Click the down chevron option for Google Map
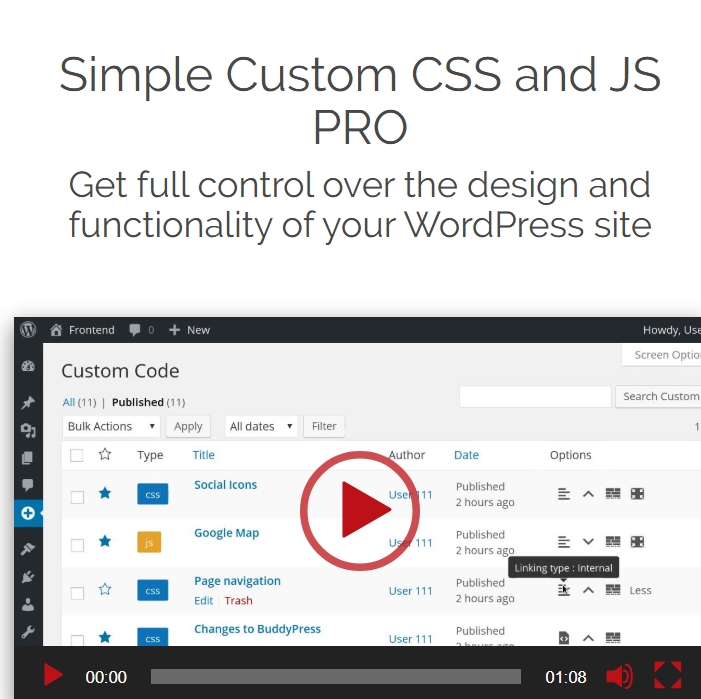The image size is (701, 699). [x=588, y=542]
